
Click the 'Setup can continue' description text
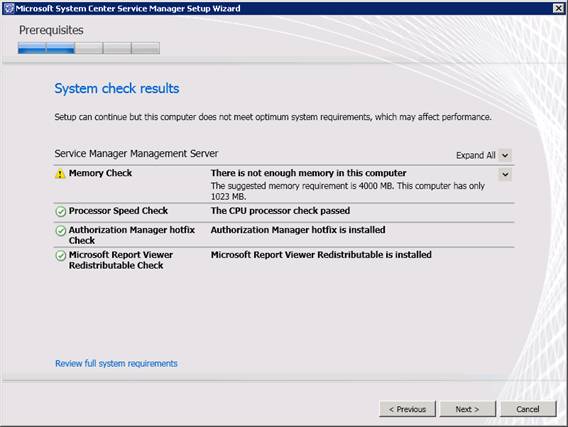273,117
